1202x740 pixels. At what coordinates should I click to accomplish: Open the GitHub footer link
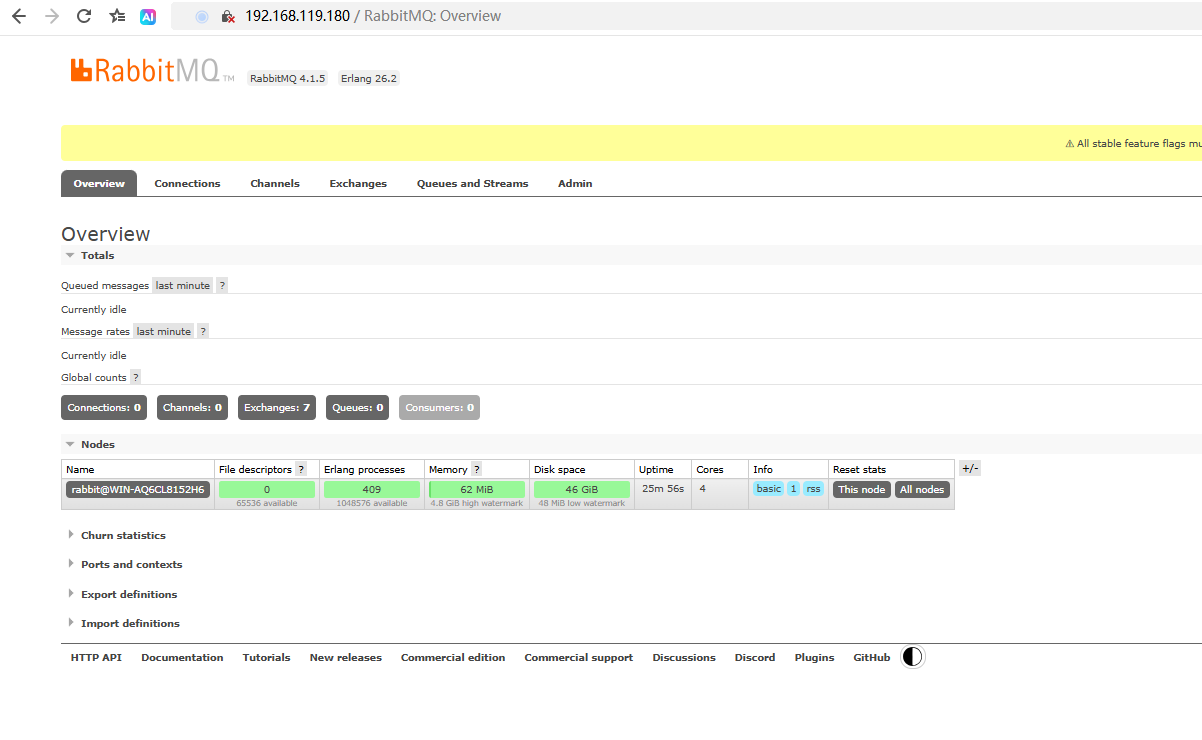click(872, 658)
